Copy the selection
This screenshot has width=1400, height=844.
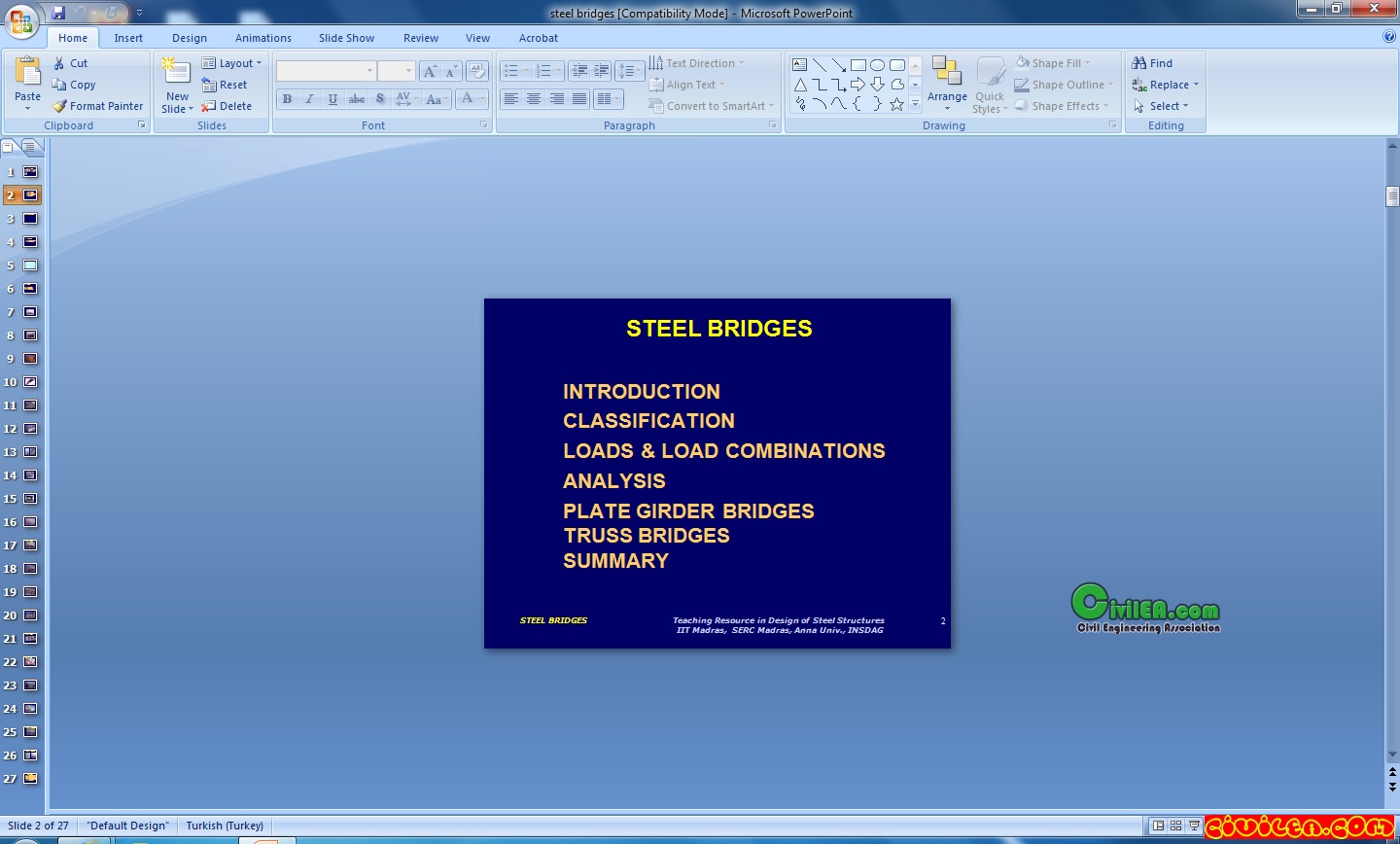74,85
